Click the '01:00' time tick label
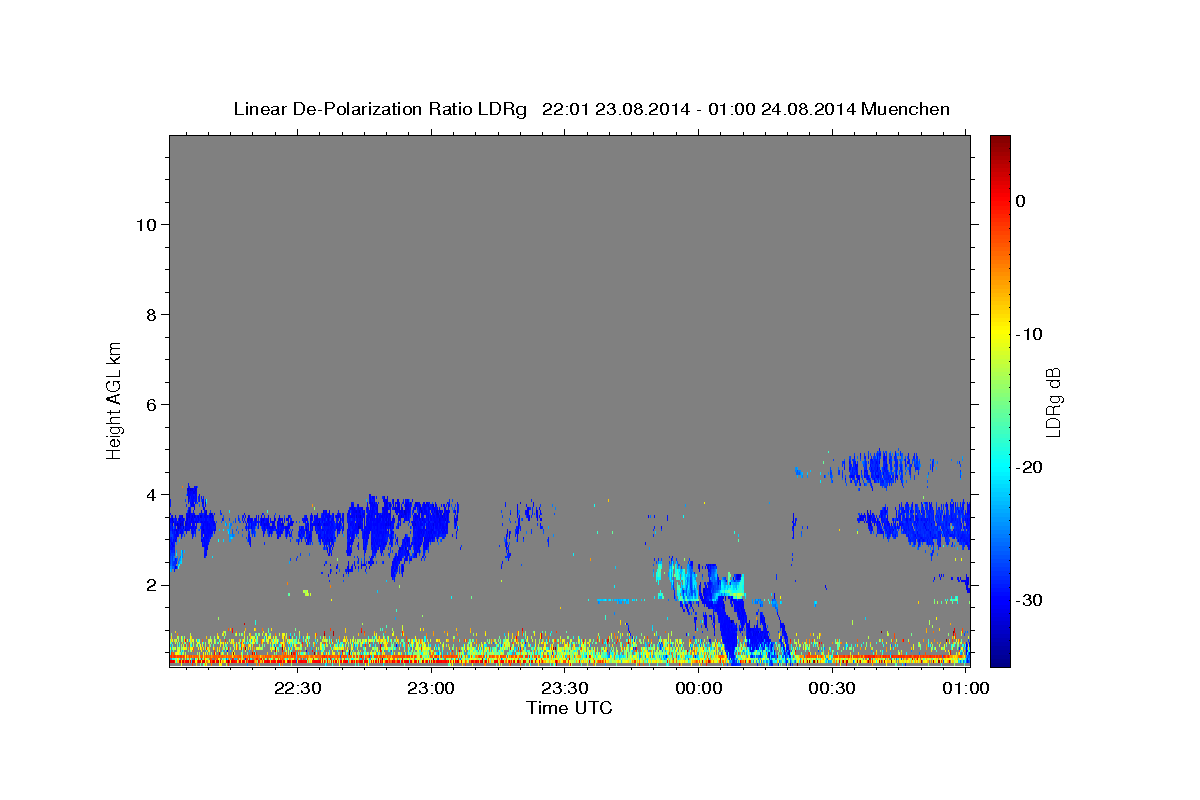The image size is (1200, 800). tap(965, 688)
